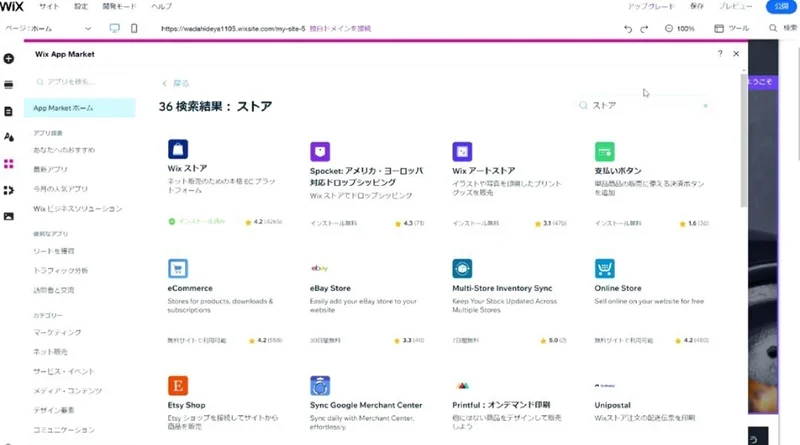800x445 pixels.
Task: Open あなたへのおすすめ in sidebar
Action: 64,150
